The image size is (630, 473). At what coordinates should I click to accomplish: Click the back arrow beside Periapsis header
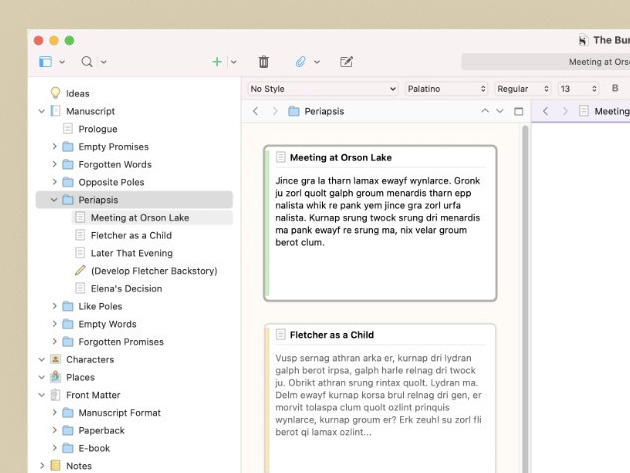coord(256,111)
